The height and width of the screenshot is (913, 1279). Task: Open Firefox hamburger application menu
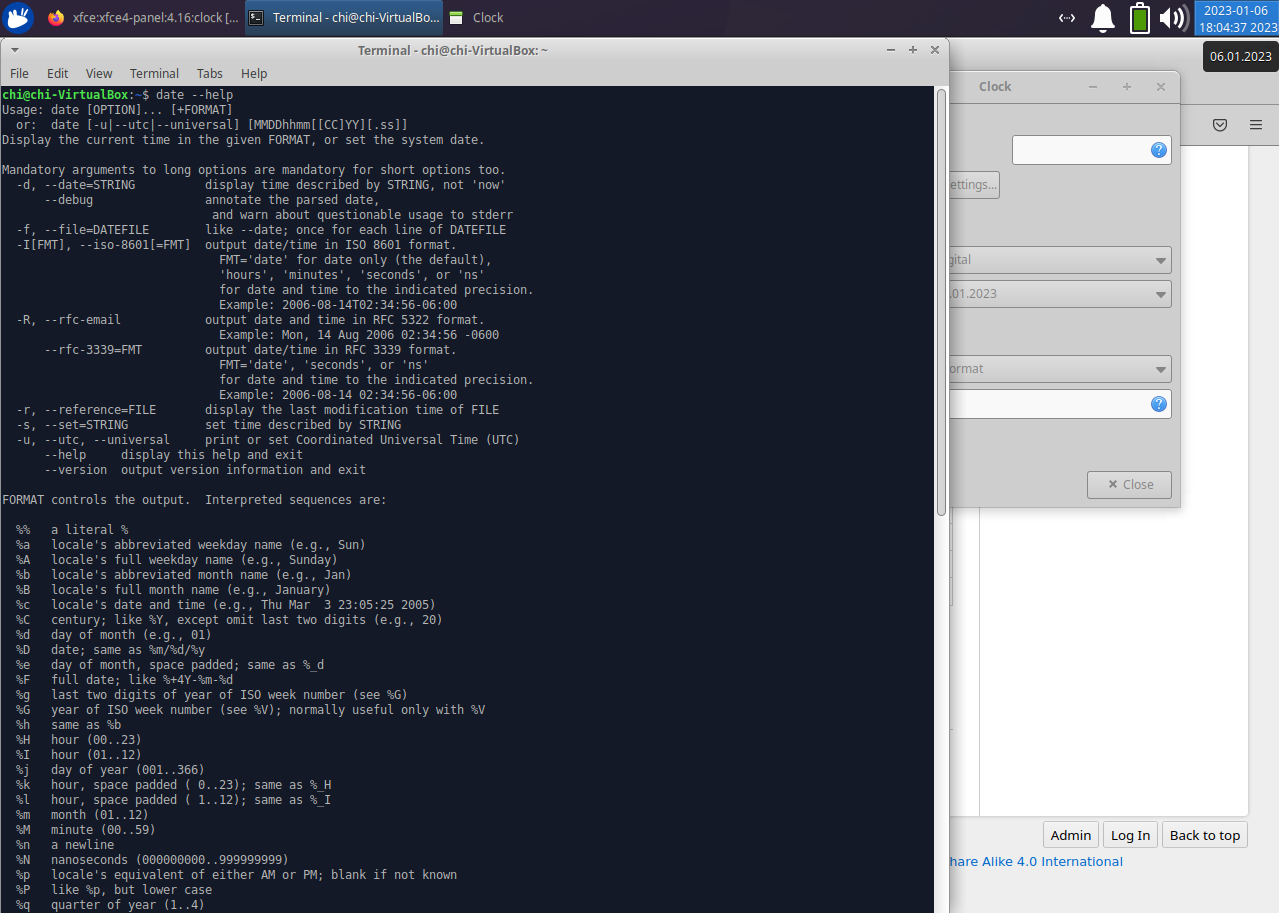[1256, 125]
